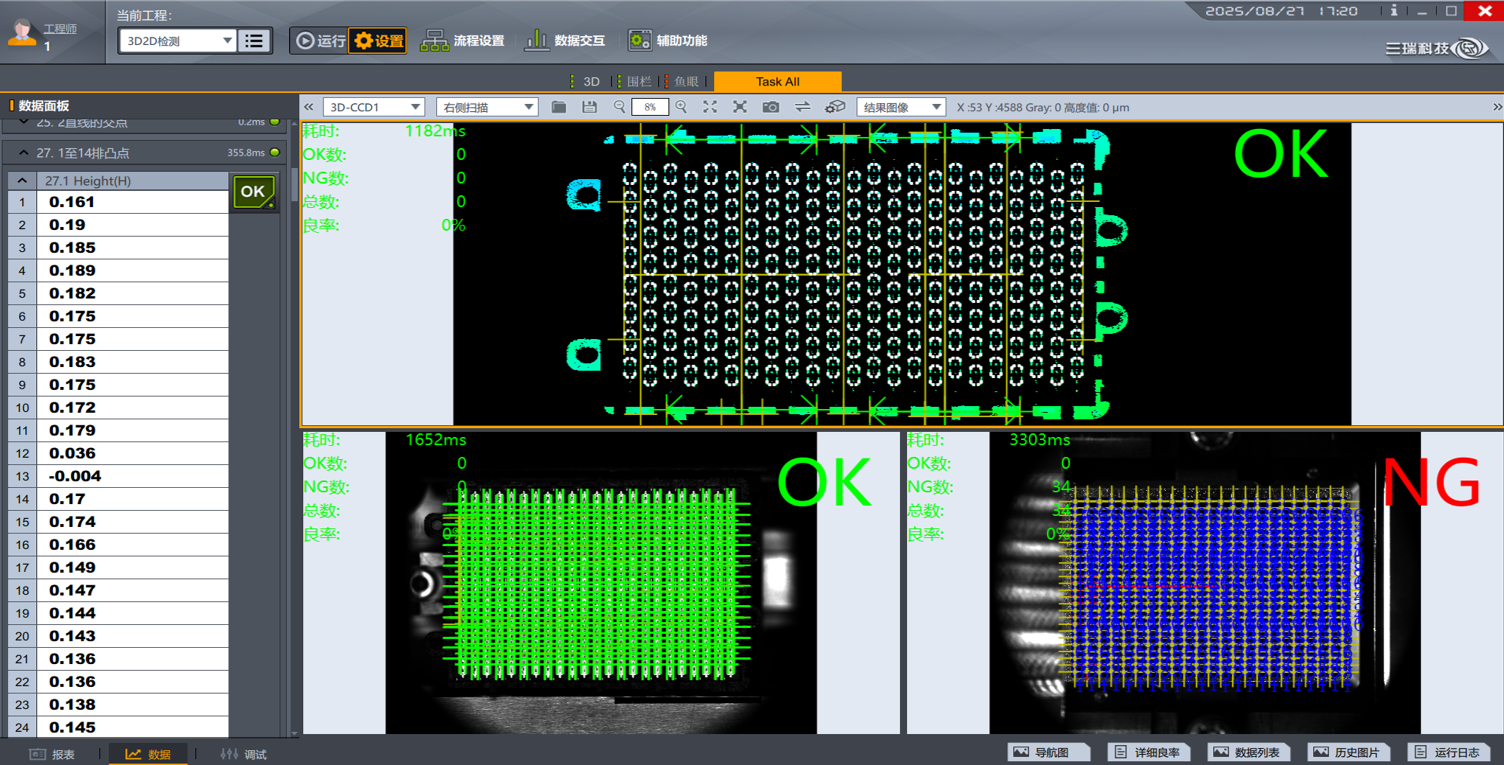
Task: Click the swap arrows icon
Action: pyautogui.click(x=802, y=107)
